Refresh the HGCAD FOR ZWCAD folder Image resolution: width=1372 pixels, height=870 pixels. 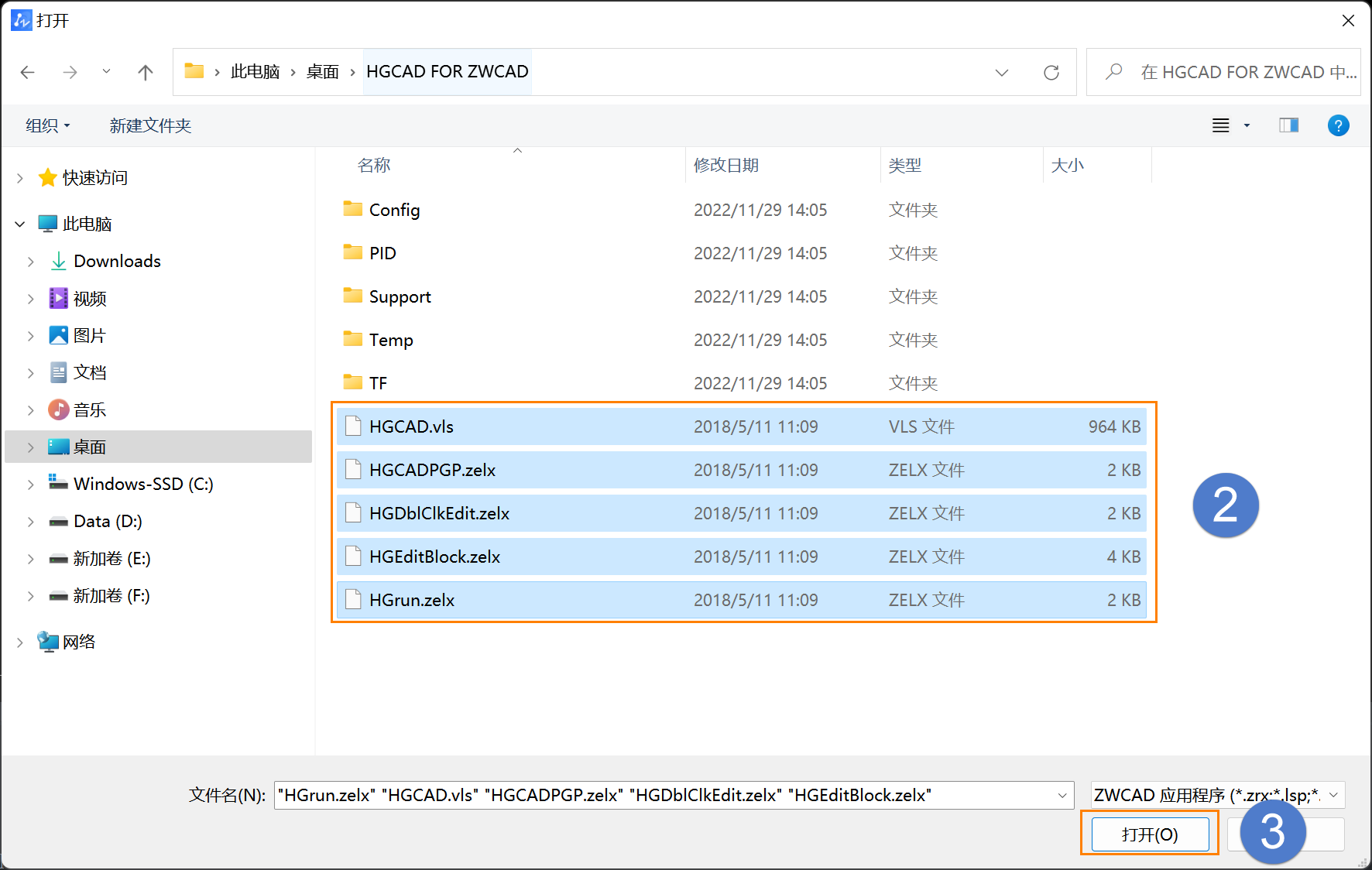click(1051, 73)
